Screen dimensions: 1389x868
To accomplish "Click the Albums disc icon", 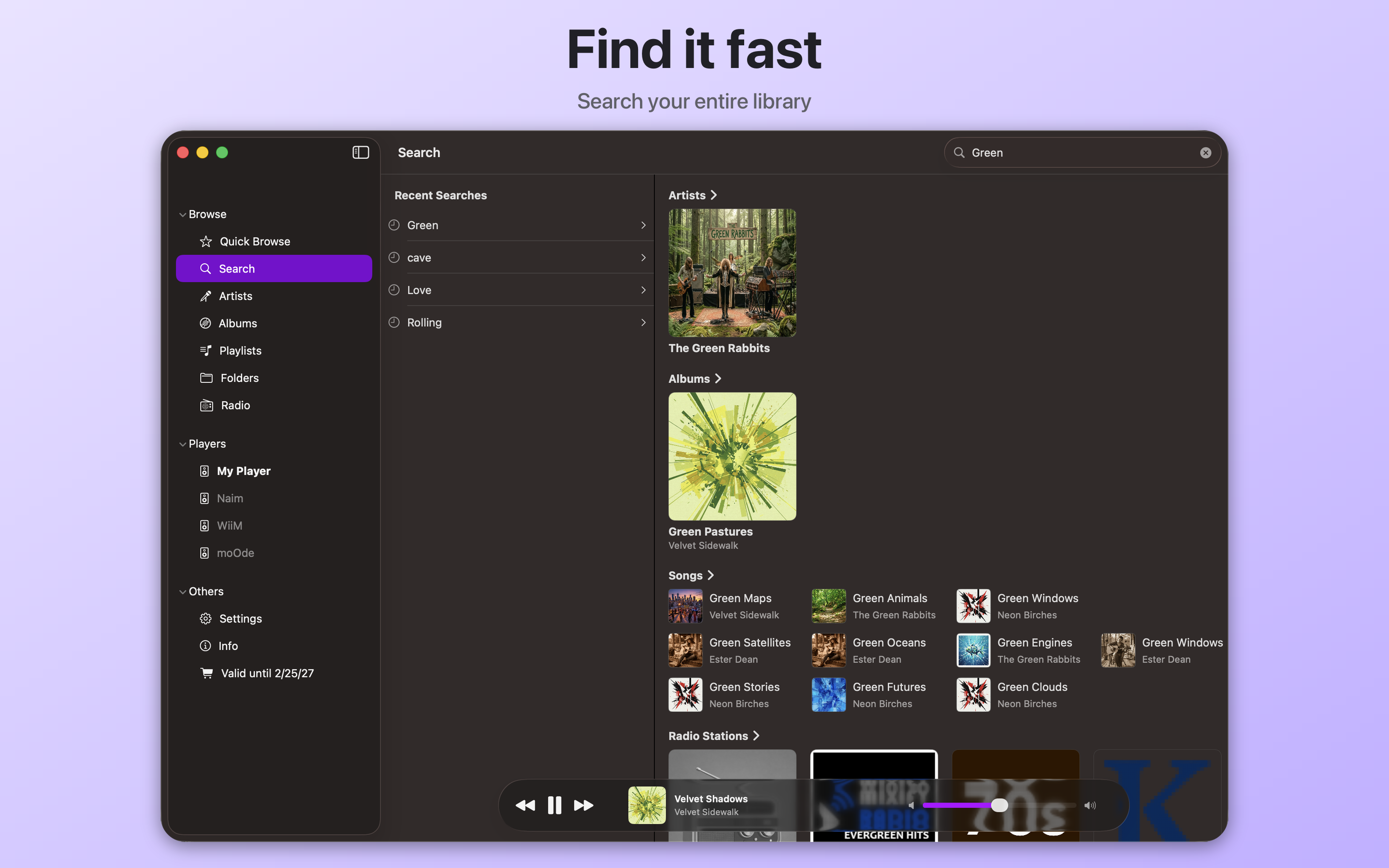I will tap(205, 323).
